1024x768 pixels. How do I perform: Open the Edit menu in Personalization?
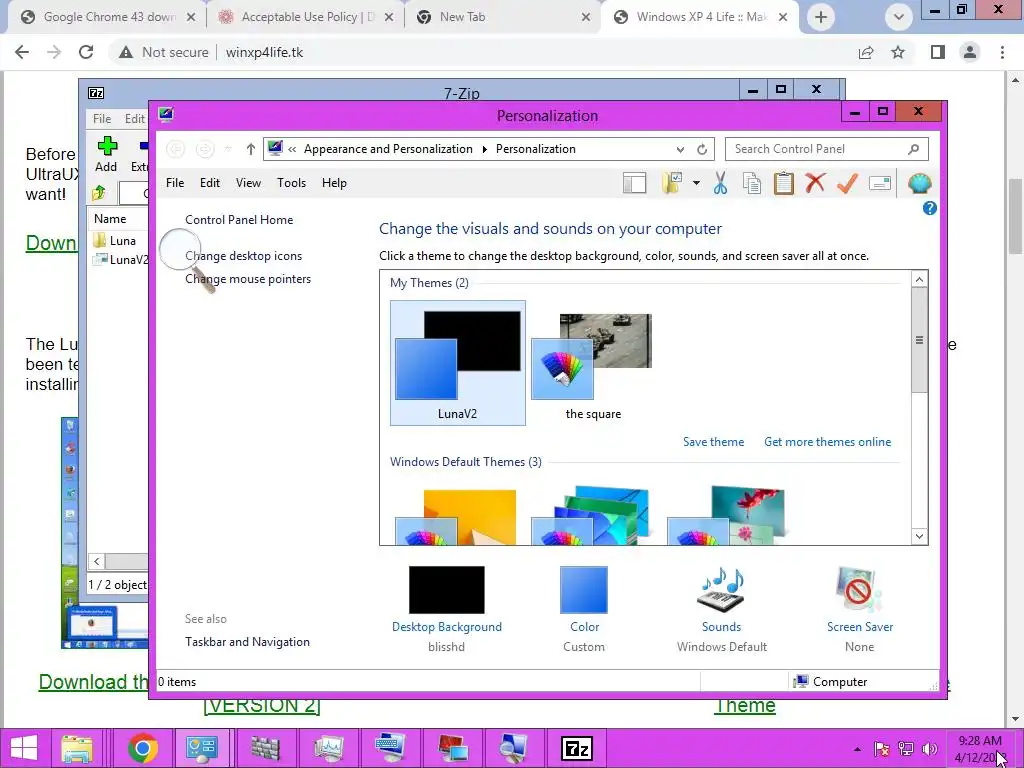pos(210,183)
